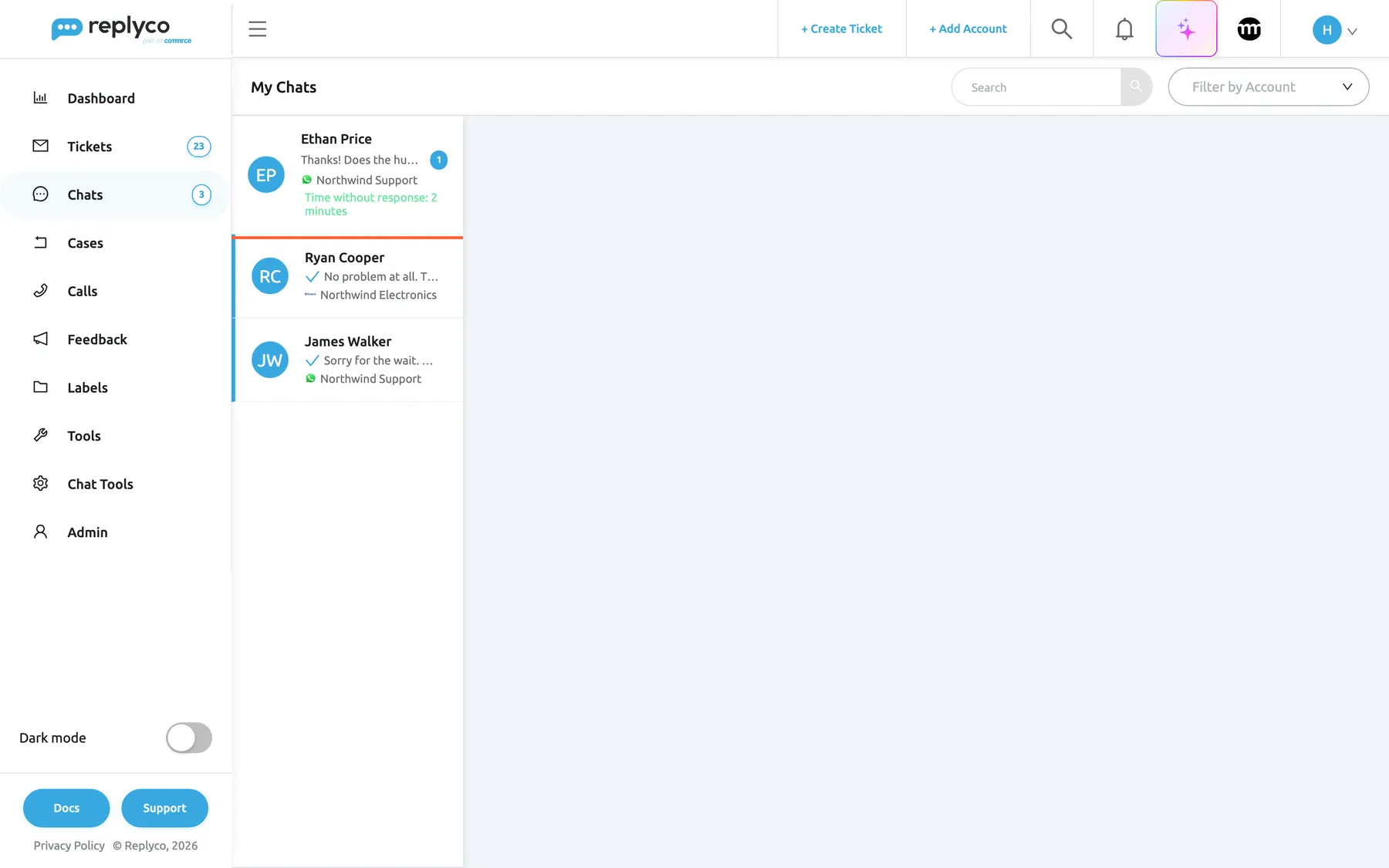Click the Chats count badge 3

click(201, 194)
